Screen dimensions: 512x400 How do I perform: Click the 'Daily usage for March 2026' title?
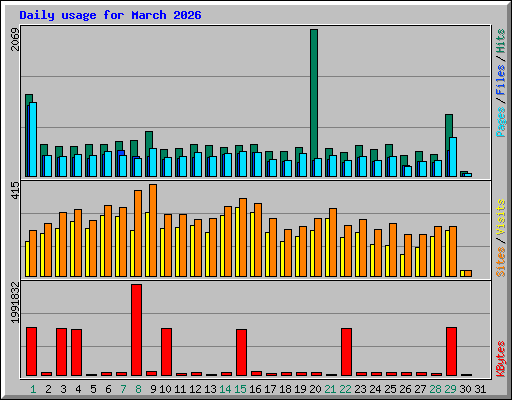point(110,15)
